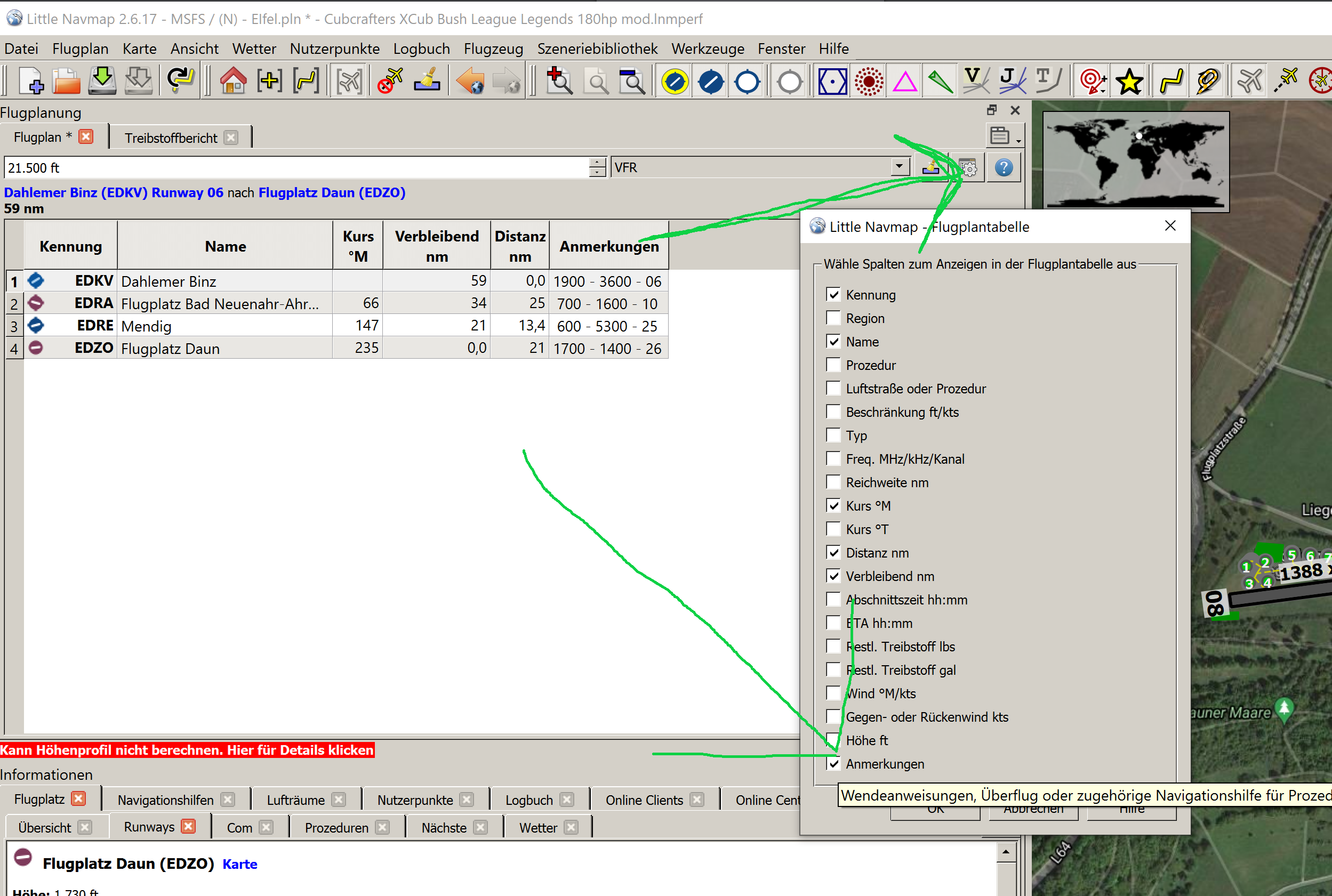Click the map position back arrow icon
The height and width of the screenshot is (896, 1332).
click(470, 80)
